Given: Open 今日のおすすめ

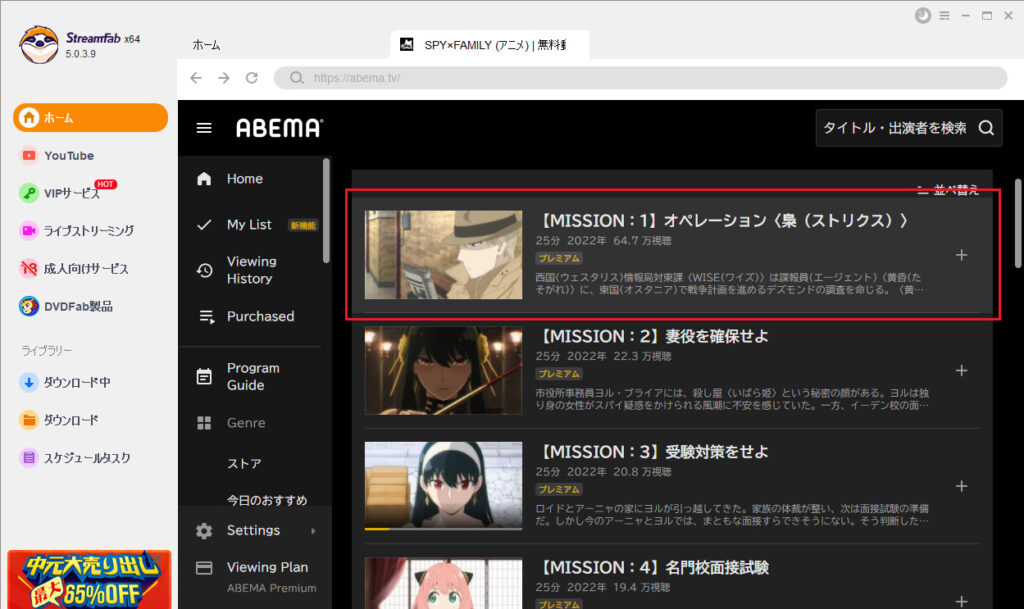Looking at the screenshot, I should click(267, 500).
